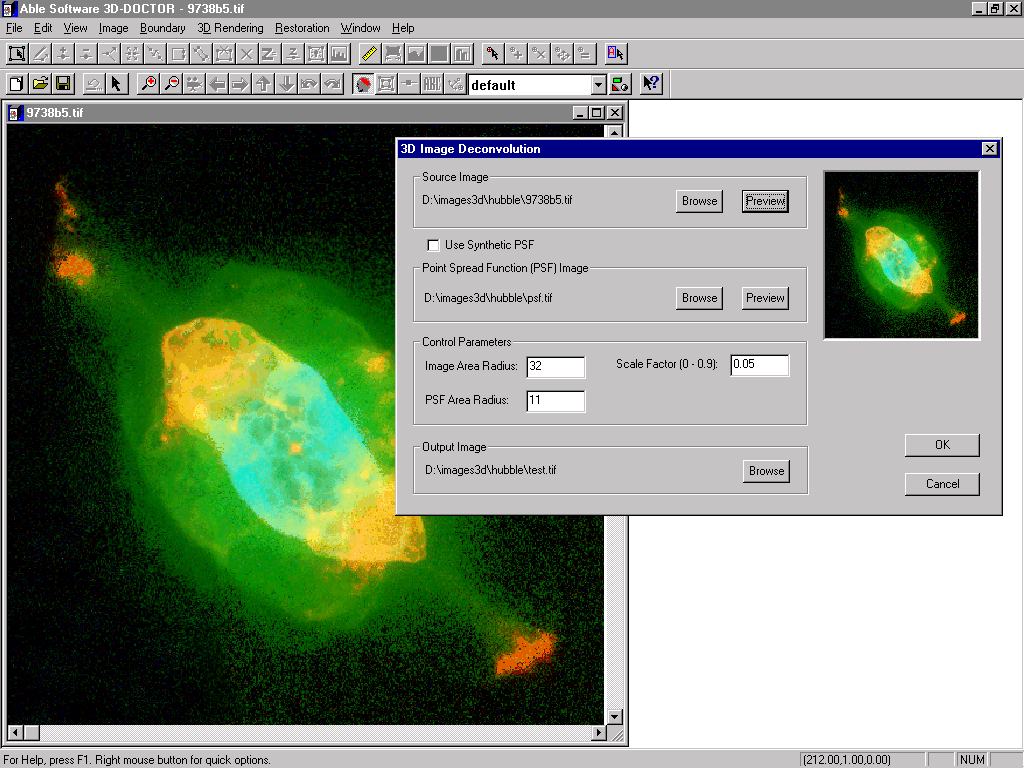
Task: Create a new document with the blank page icon
Action: [x=17, y=84]
